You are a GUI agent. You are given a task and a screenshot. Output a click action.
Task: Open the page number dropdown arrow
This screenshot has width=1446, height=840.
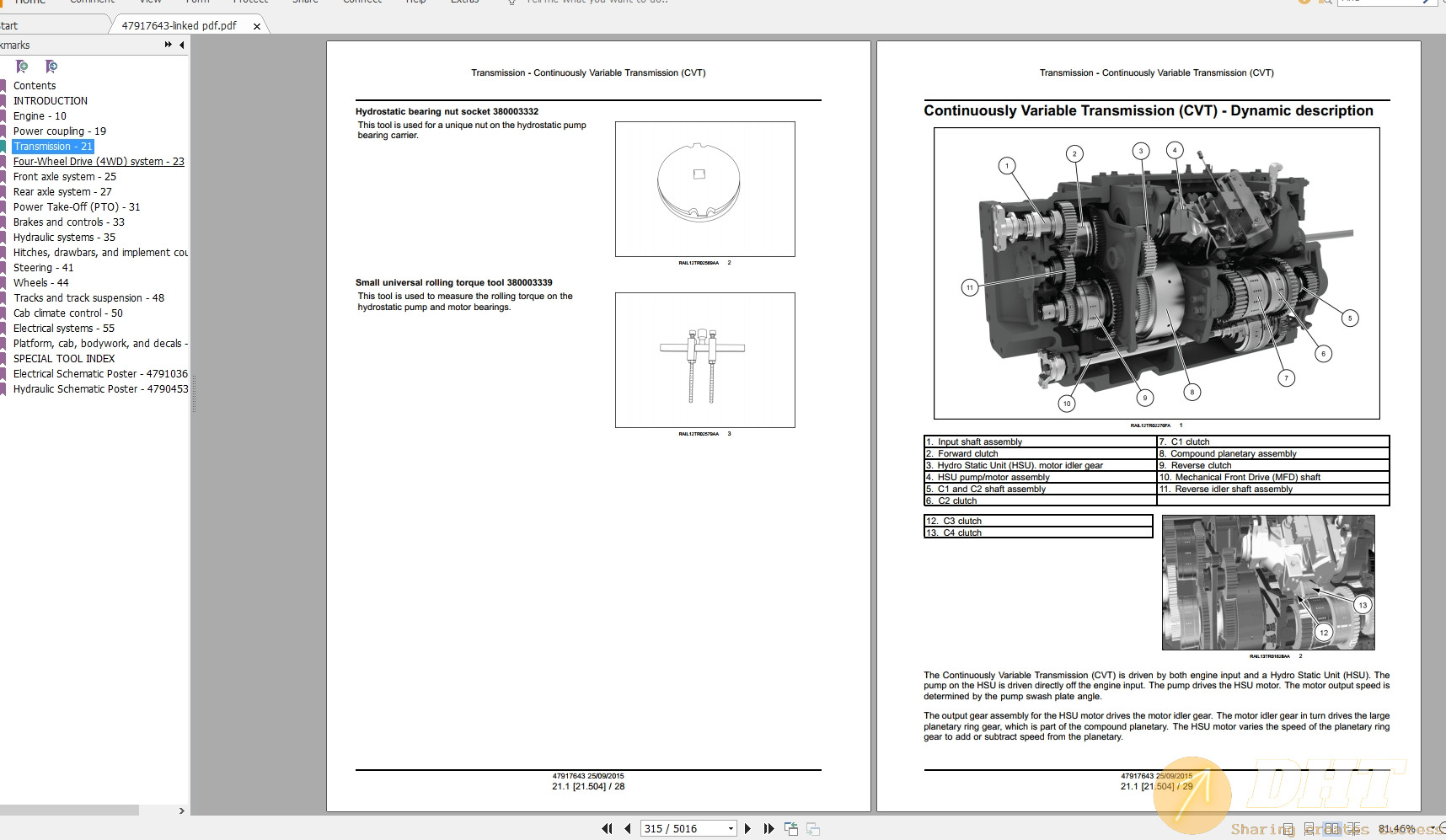click(x=731, y=828)
